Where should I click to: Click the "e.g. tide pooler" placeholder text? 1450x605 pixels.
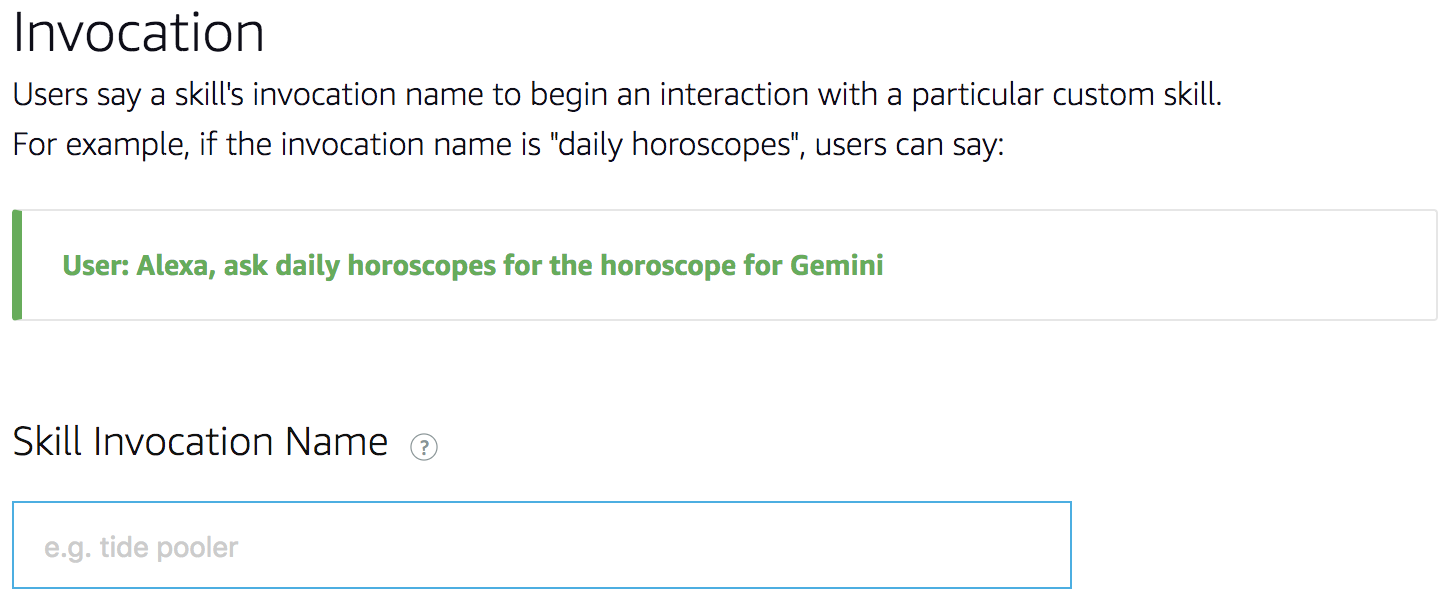[141, 548]
